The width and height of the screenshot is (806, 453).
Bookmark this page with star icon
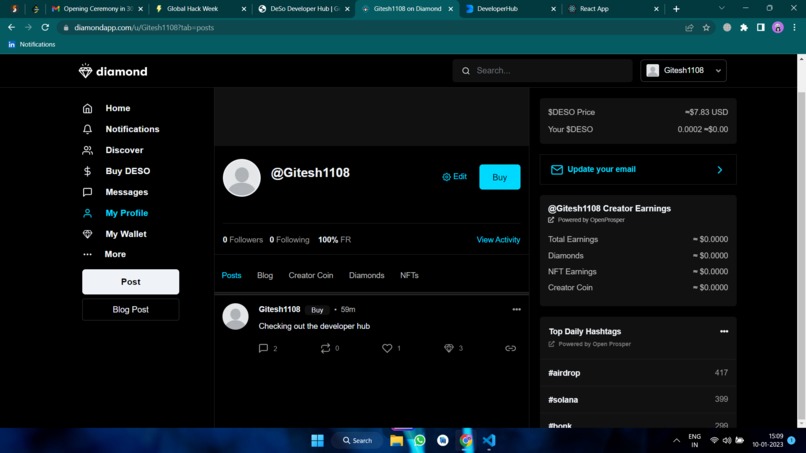coord(706,28)
